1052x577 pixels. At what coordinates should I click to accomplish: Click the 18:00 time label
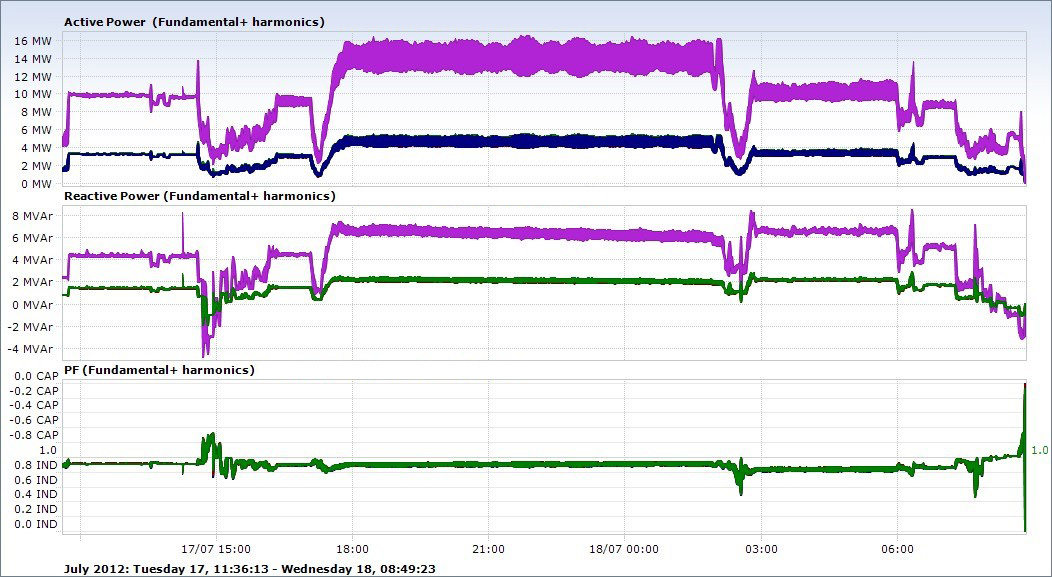point(352,549)
